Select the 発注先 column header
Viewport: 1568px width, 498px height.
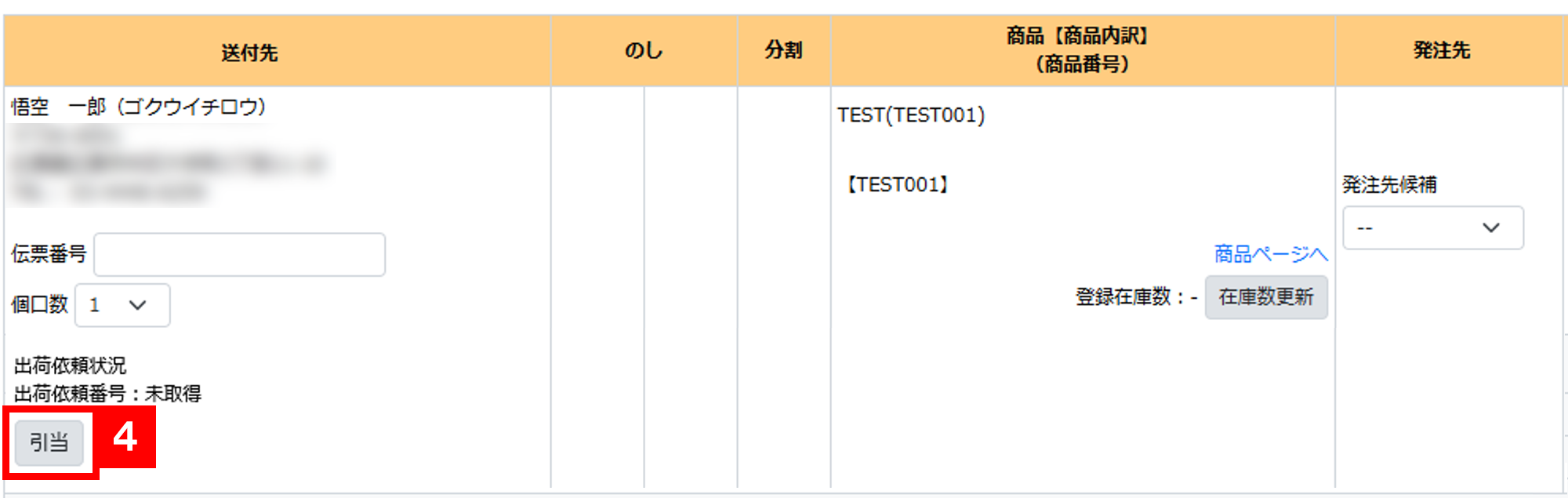pos(1441,51)
